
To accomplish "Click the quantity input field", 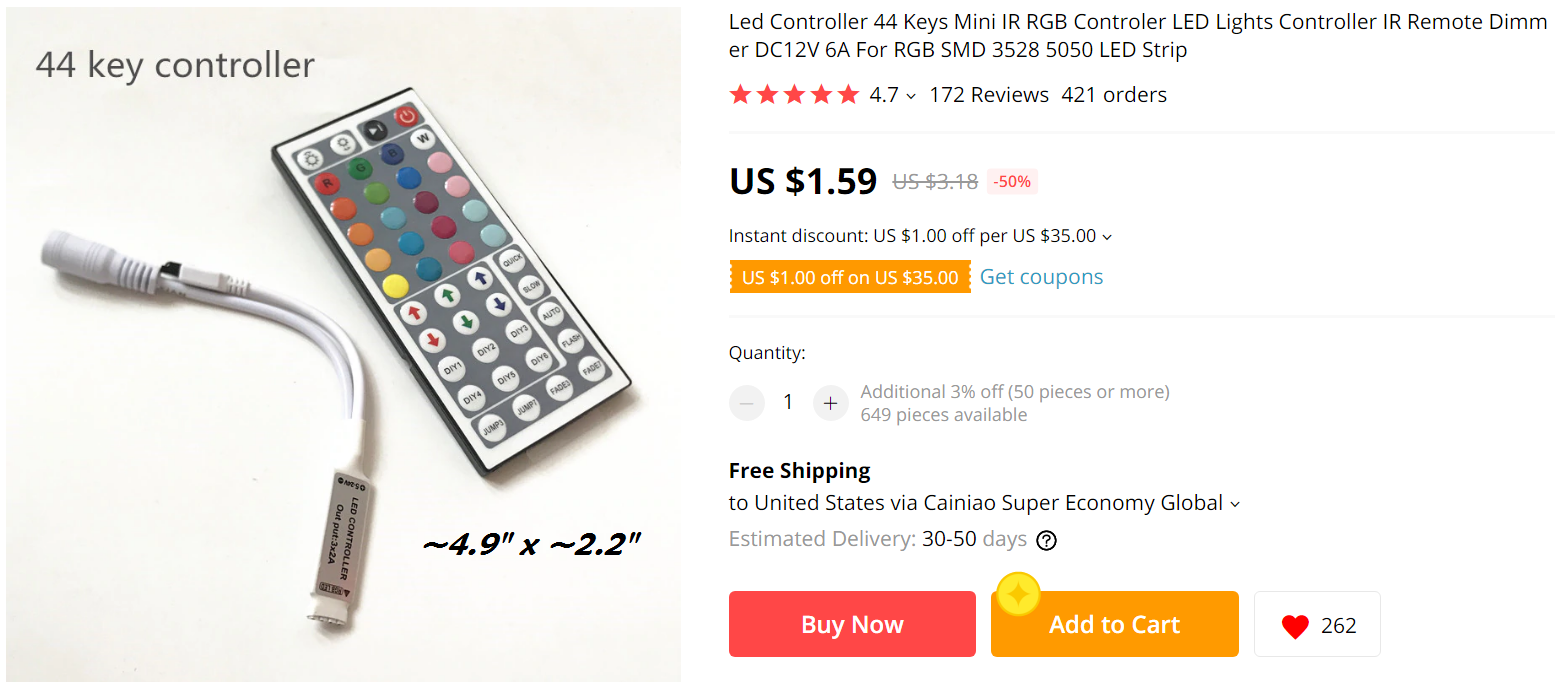I will [788, 403].
